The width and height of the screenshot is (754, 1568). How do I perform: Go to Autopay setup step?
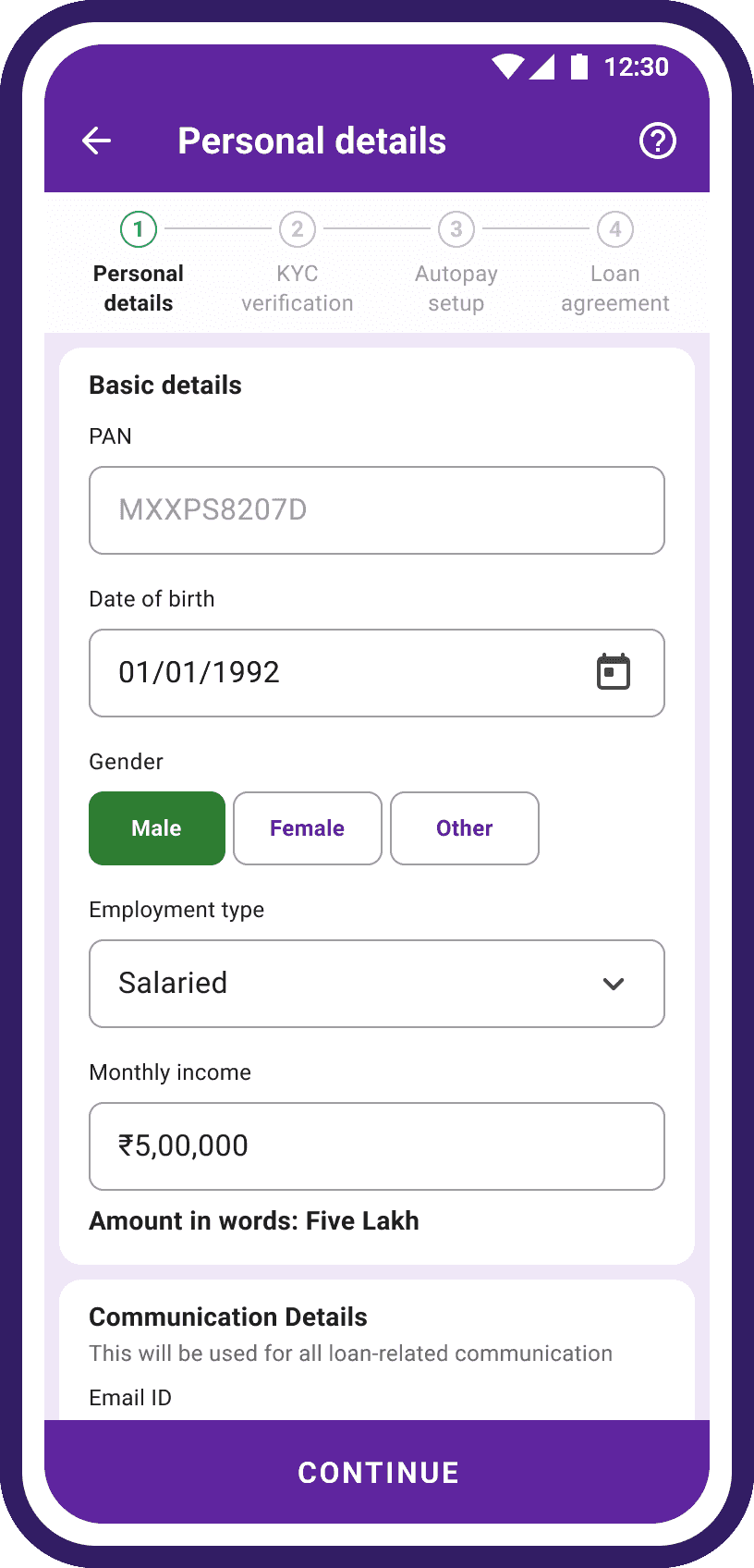(456, 288)
